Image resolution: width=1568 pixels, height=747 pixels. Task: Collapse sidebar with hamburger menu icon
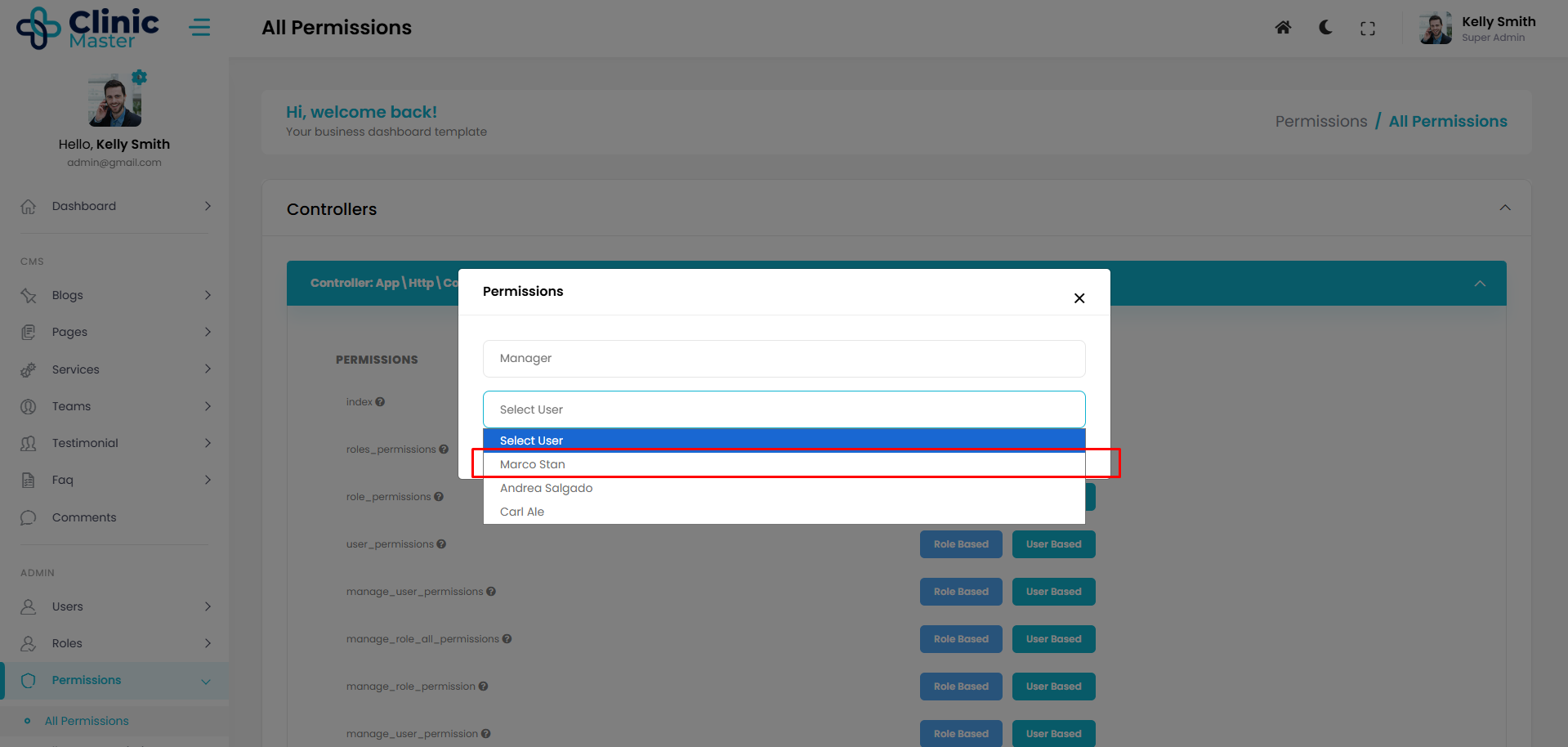[x=199, y=28]
